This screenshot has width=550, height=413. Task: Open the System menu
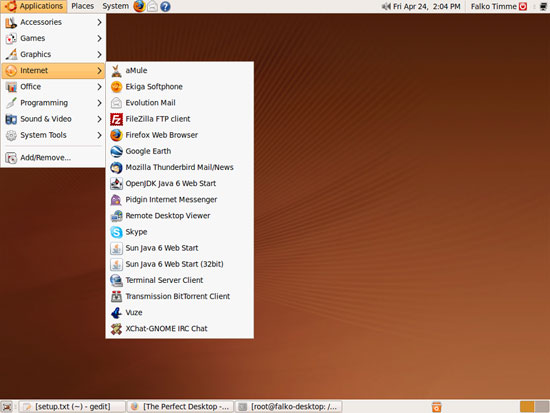pos(115,6)
